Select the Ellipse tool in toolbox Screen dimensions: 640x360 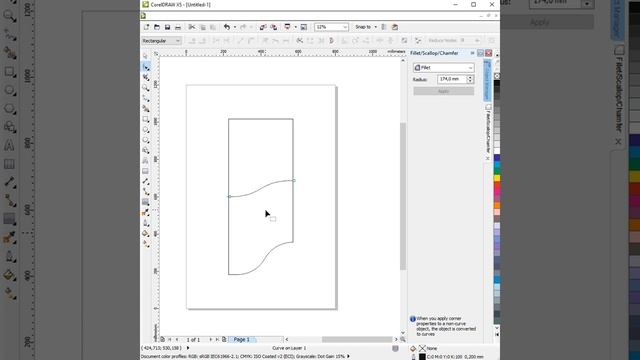(146, 129)
